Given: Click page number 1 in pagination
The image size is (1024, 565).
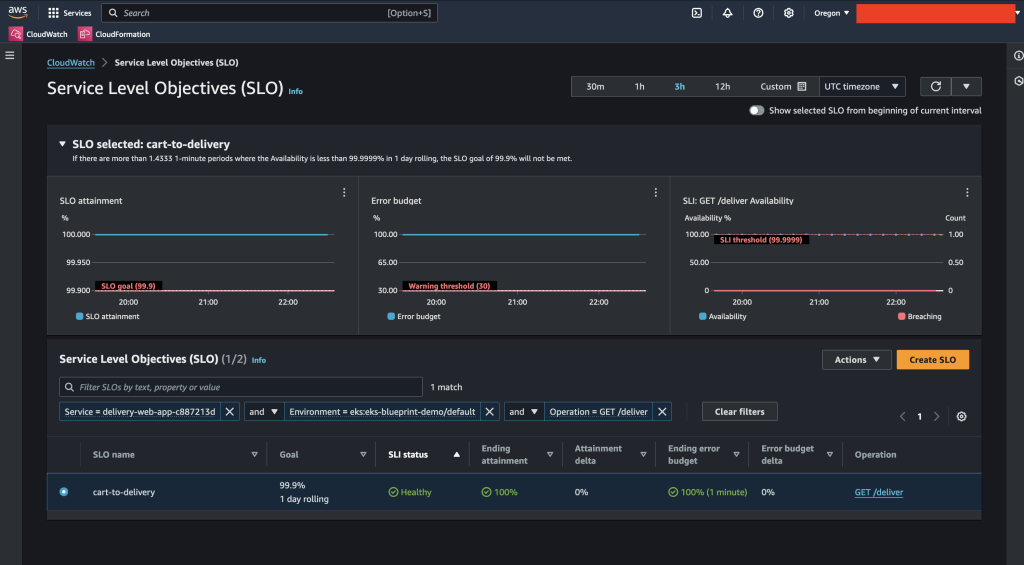Looking at the screenshot, I should (920, 417).
